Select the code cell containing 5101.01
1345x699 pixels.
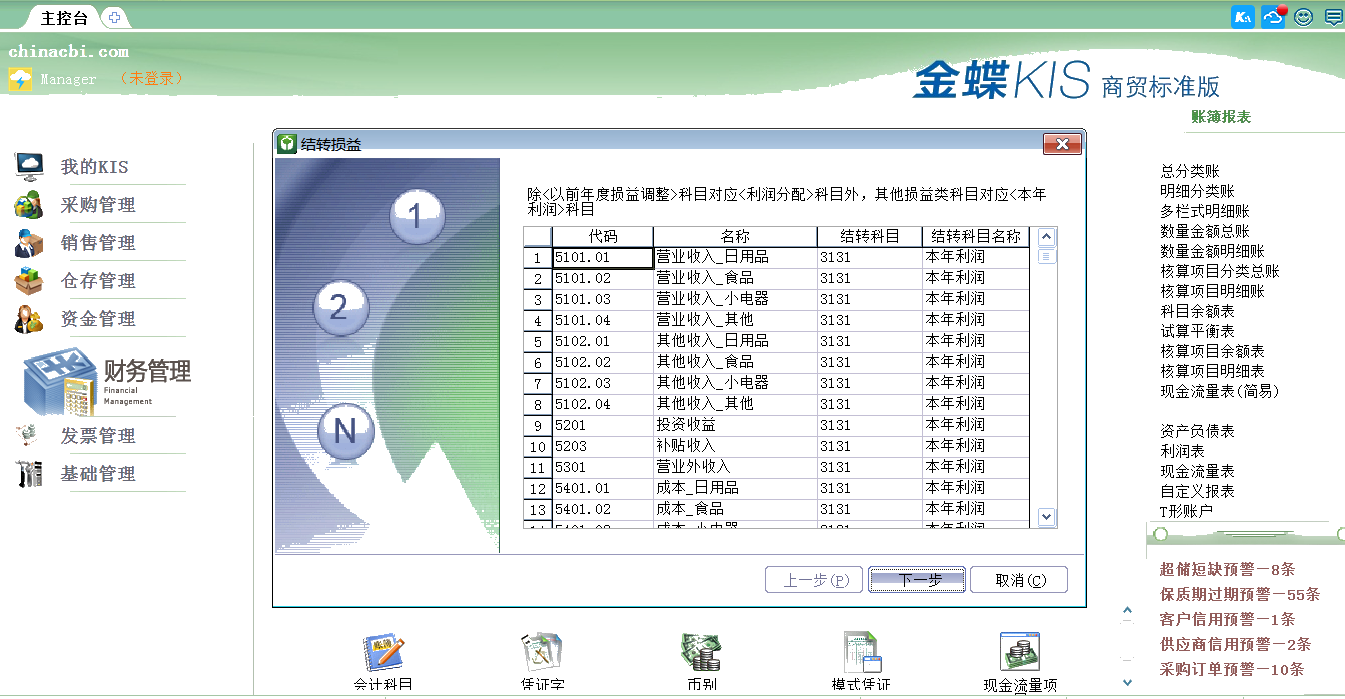coord(600,257)
